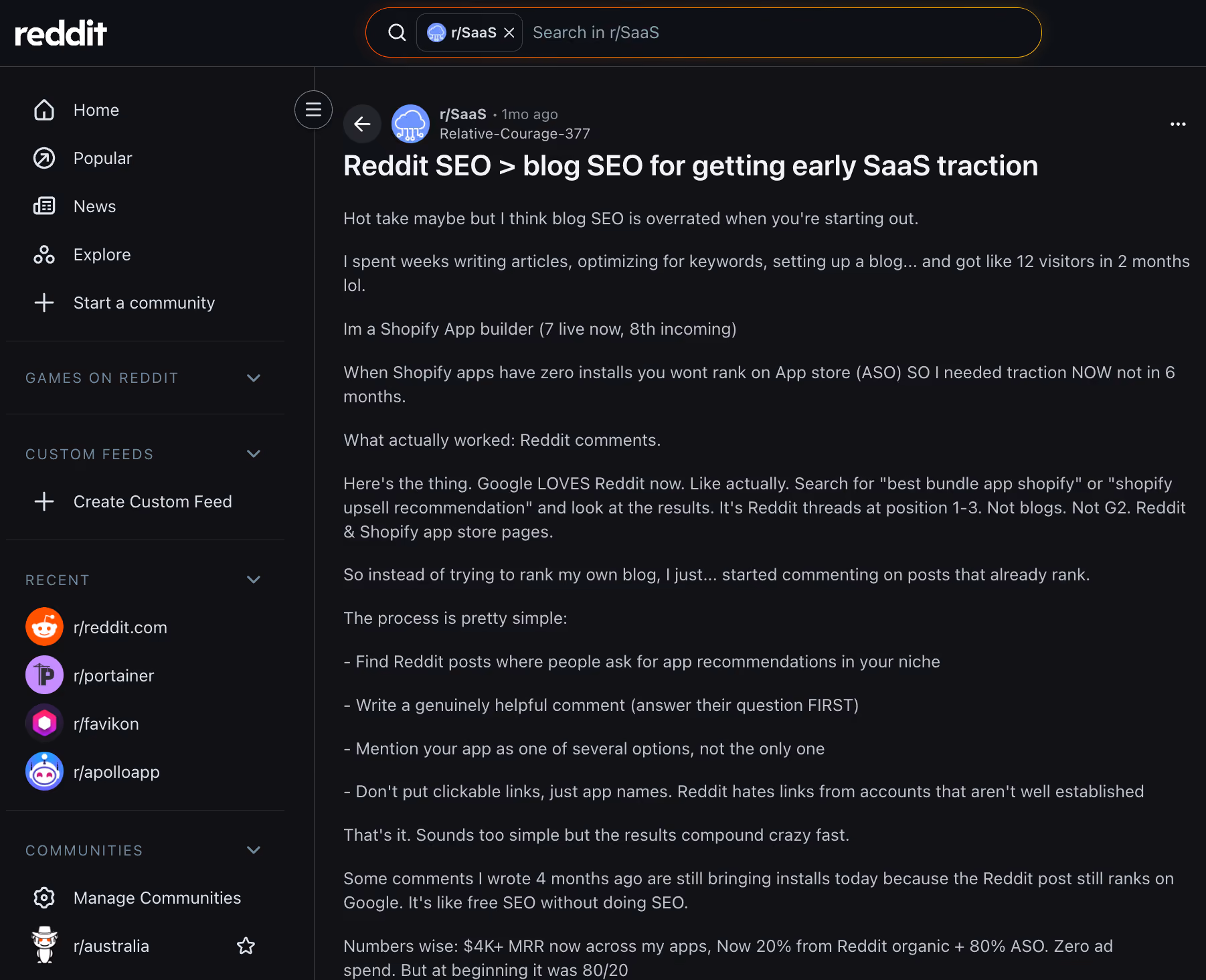
Task: Click the r/portainer avatar icon
Action: tap(44, 675)
